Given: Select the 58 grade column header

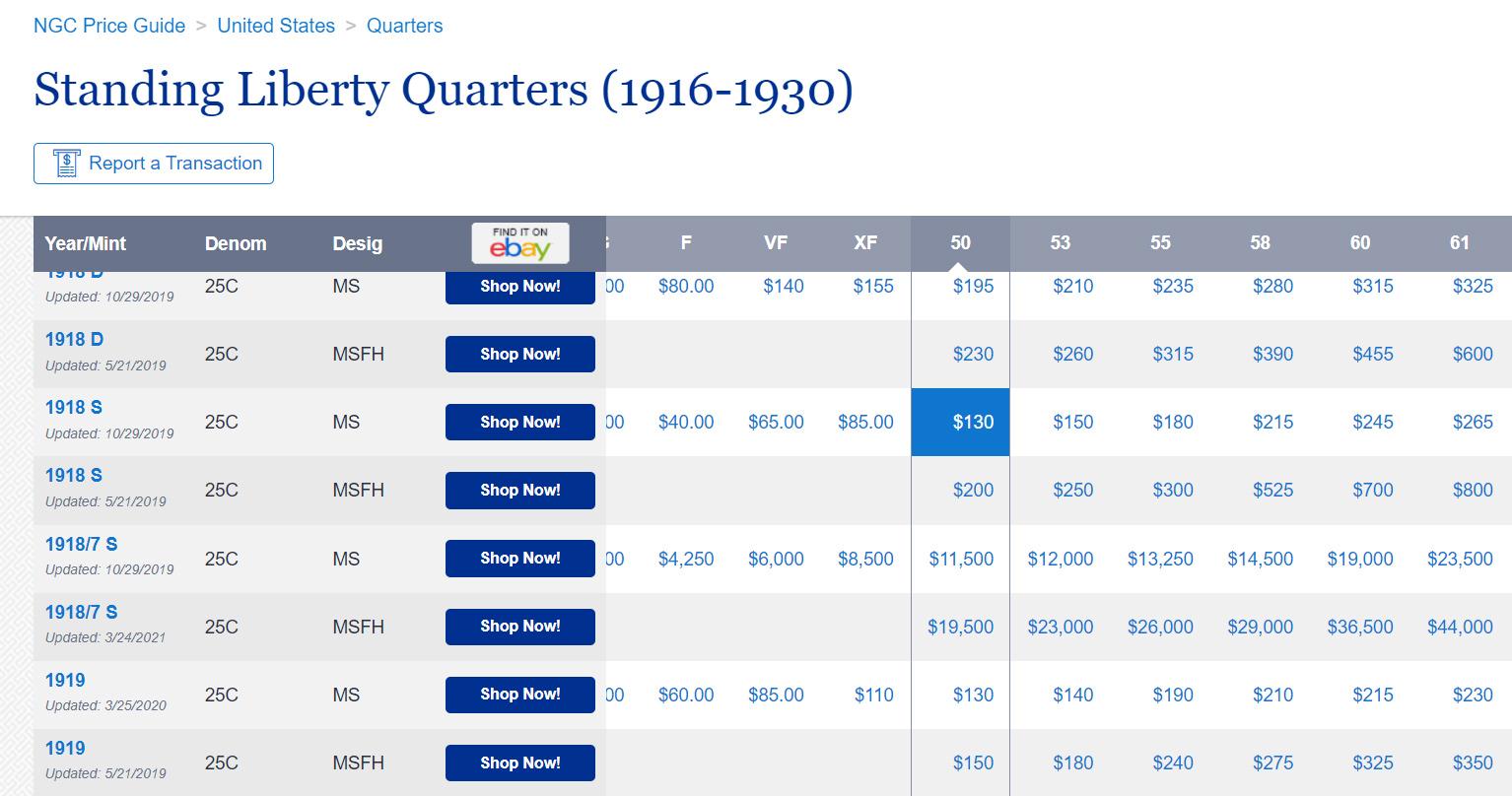Looking at the screenshot, I should pos(1260,242).
